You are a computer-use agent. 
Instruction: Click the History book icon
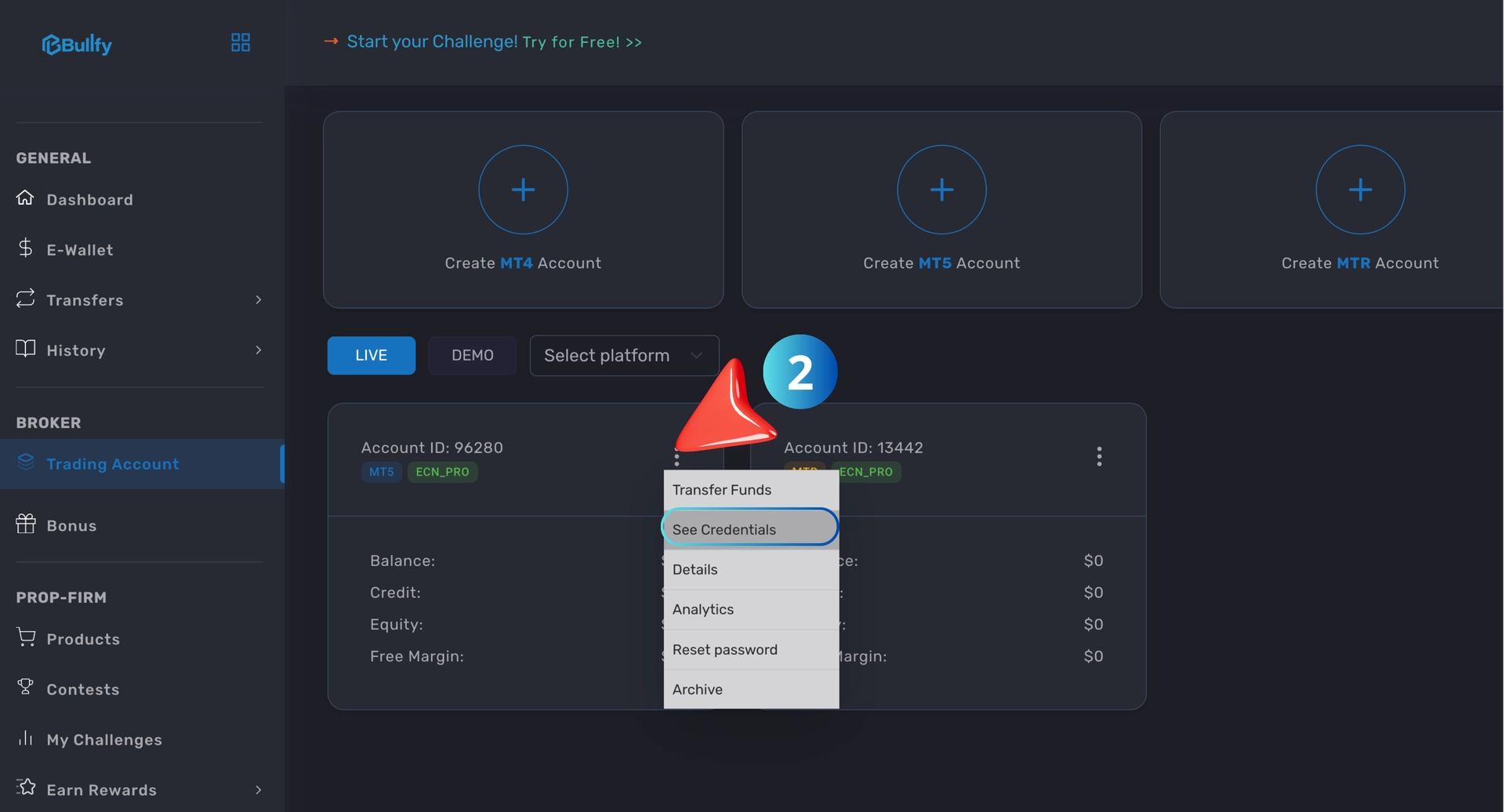click(25, 348)
